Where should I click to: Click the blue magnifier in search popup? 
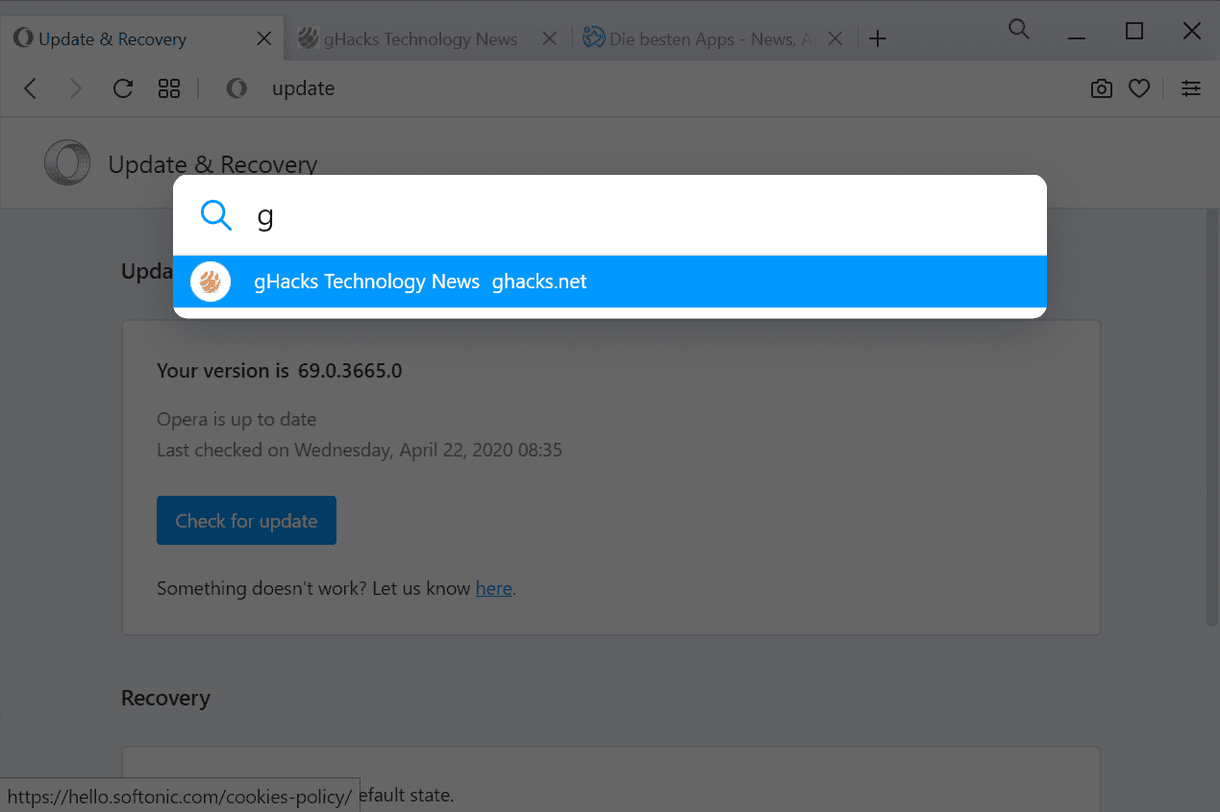[x=216, y=215]
